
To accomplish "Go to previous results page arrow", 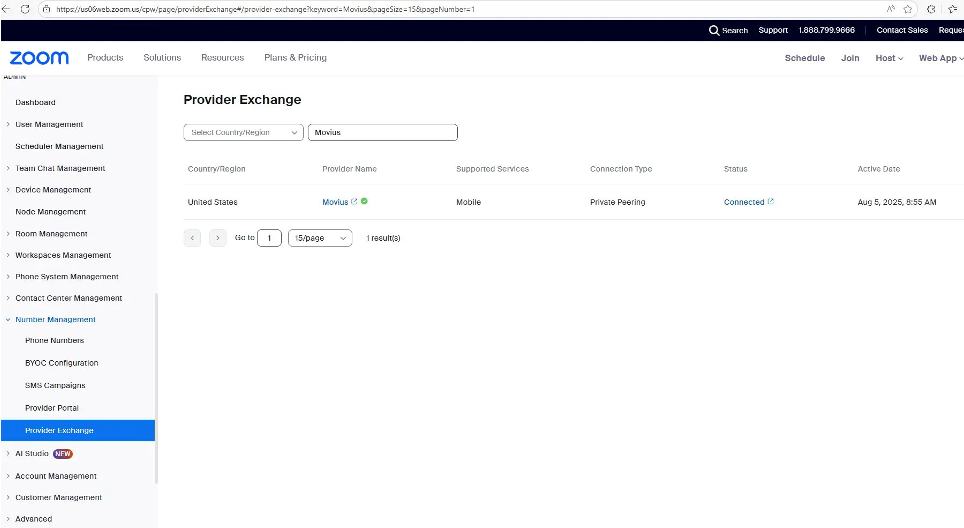I will 192,238.
